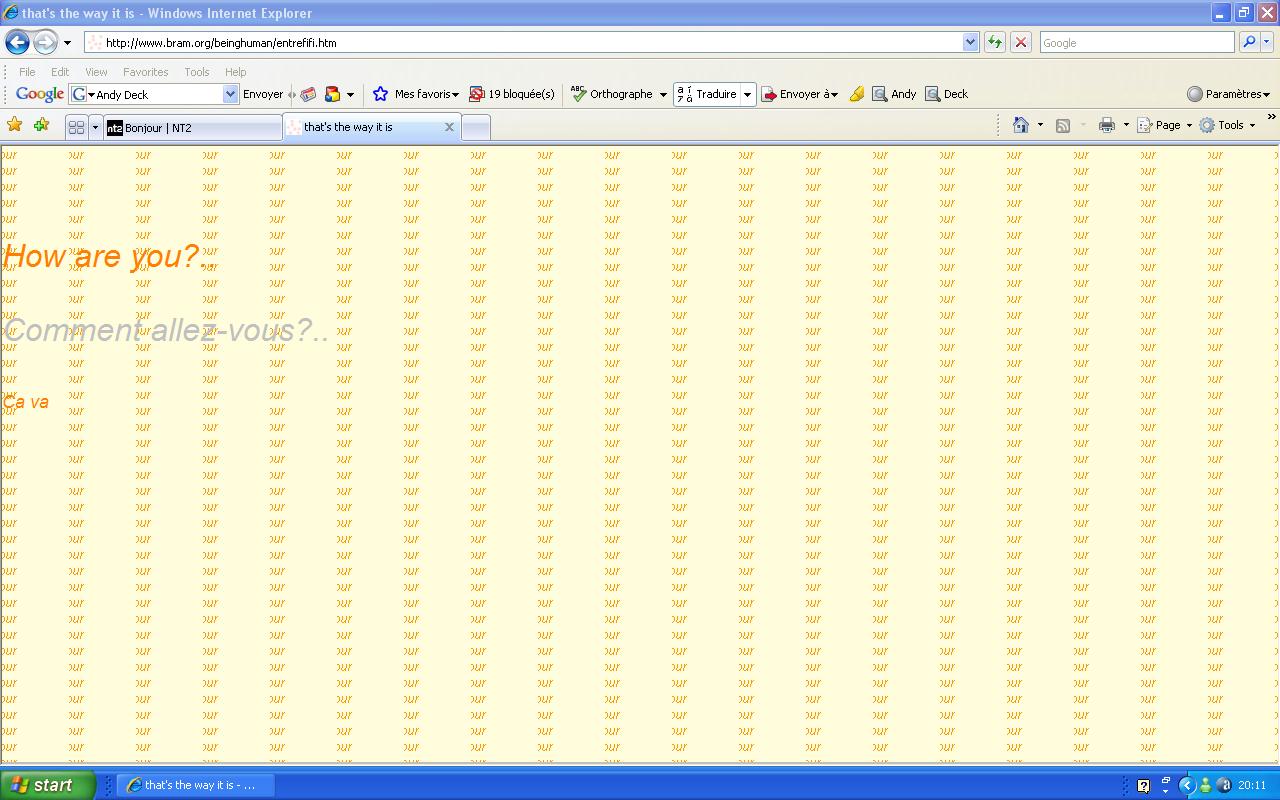This screenshot has height=800, width=1280.
Task: Expand the Google toolbar search history dropdown
Action: tap(230, 94)
